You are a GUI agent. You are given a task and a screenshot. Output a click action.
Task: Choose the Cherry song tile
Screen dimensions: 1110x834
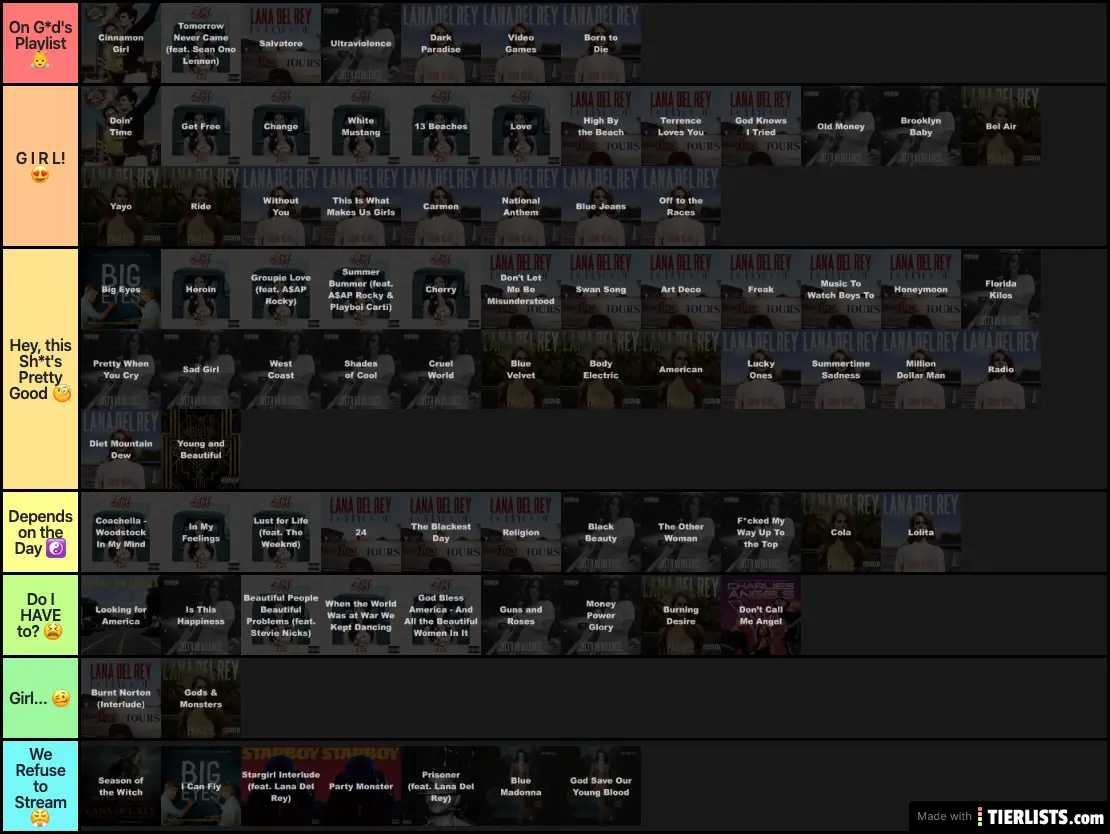[441, 289]
